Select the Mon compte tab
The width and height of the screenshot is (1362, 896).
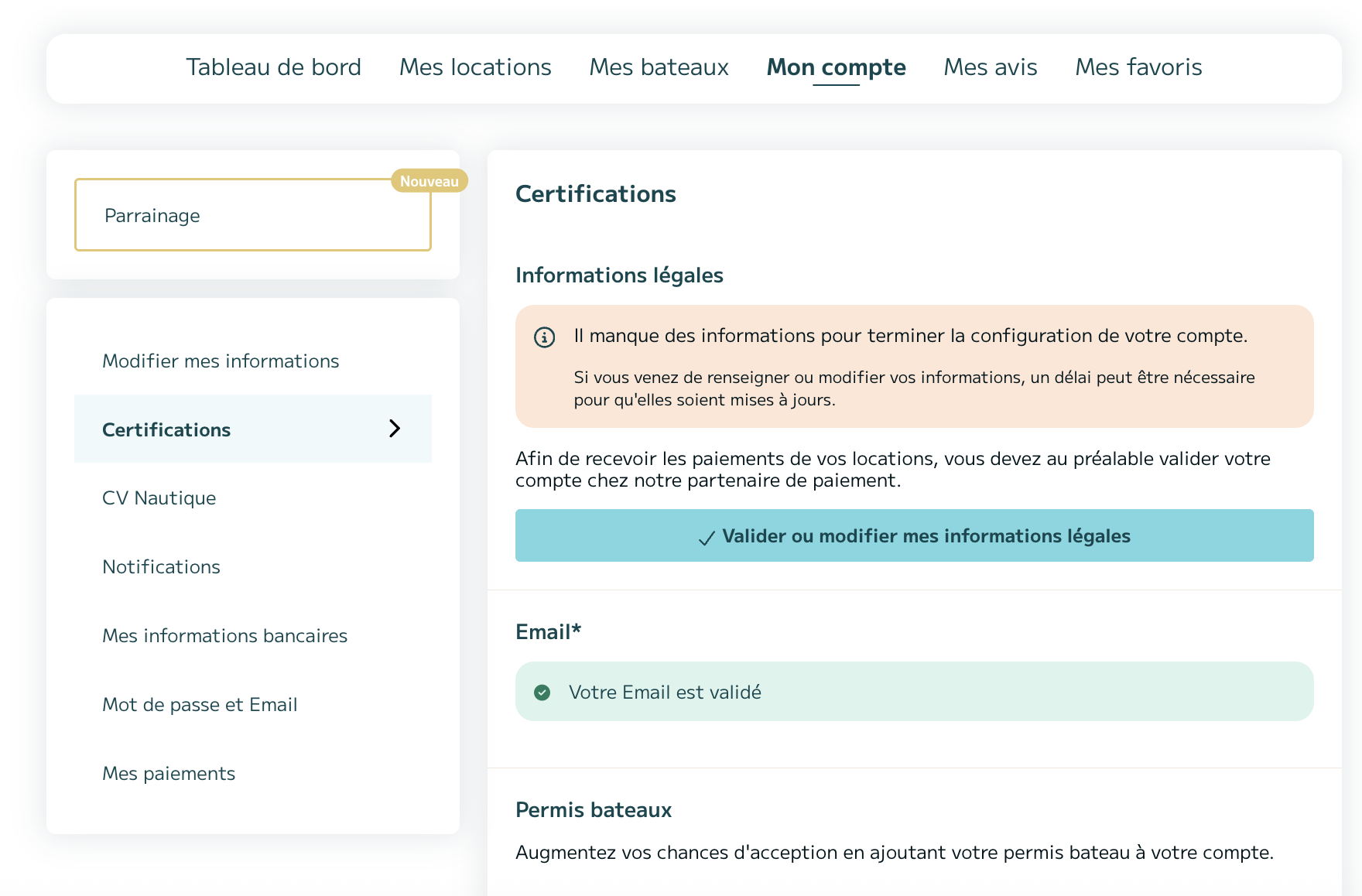(836, 67)
